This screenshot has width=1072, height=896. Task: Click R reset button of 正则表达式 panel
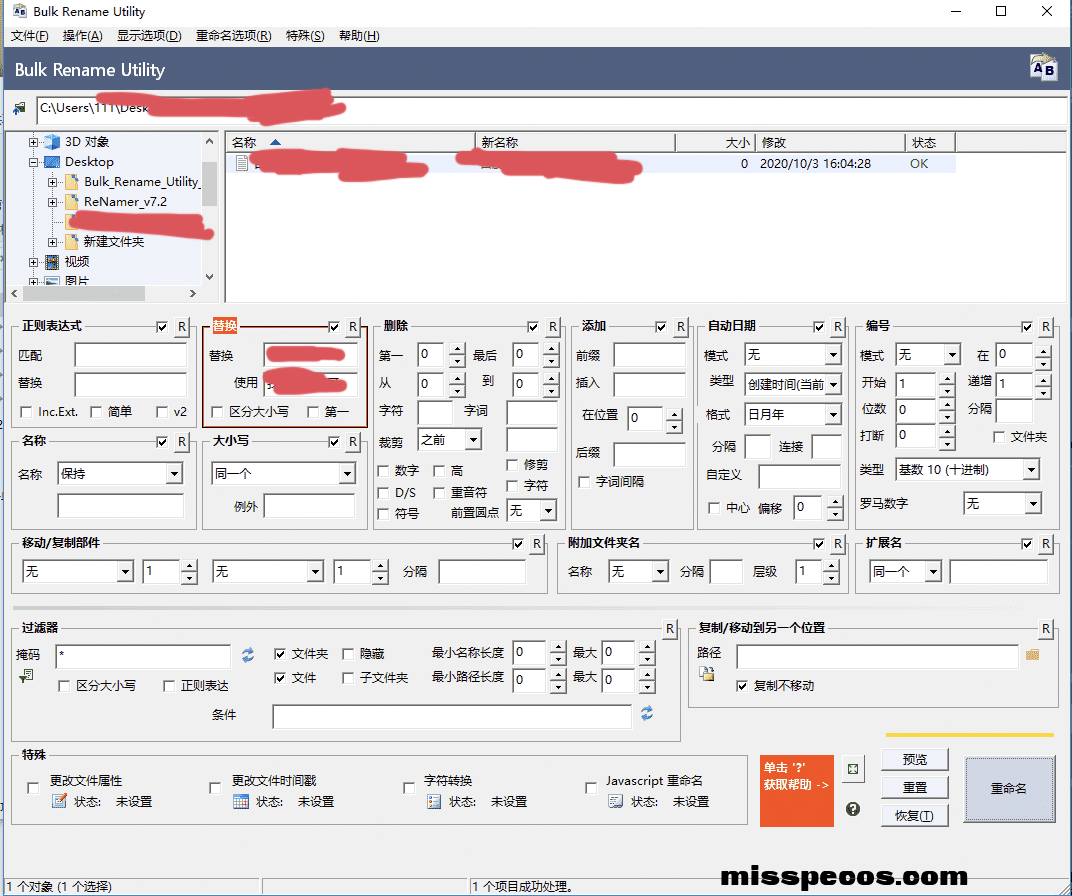pyautogui.click(x=181, y=327)
